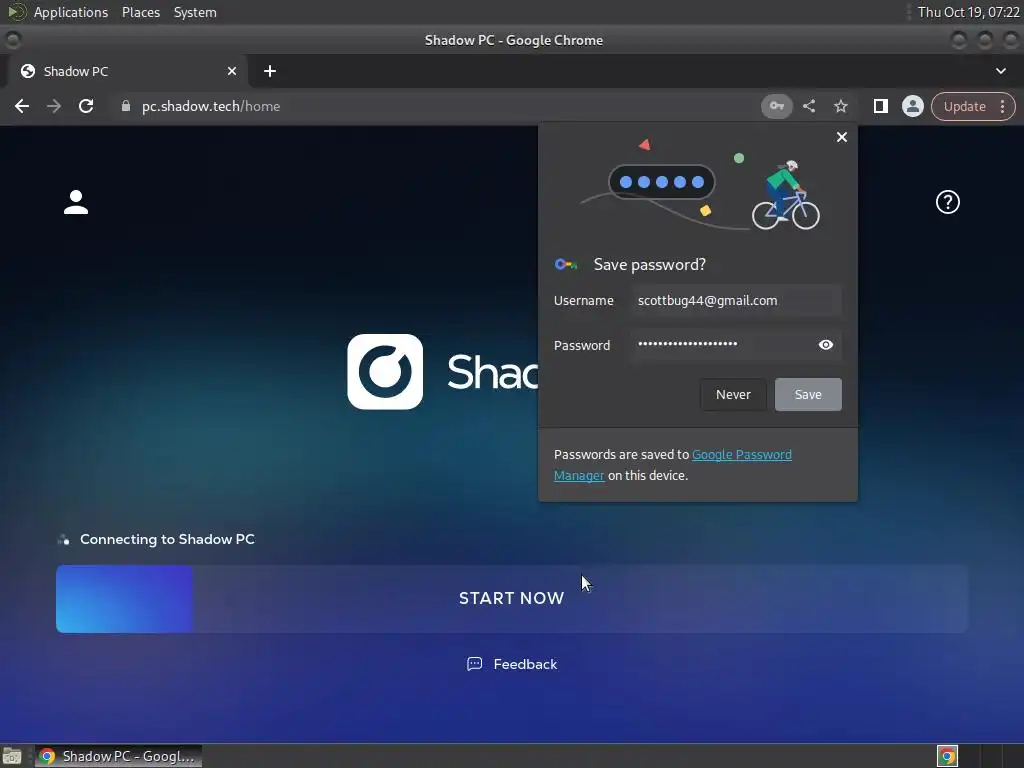Screen dimensions: 1024x768
Task: Open the Feedback link
Action: (512, 664)
